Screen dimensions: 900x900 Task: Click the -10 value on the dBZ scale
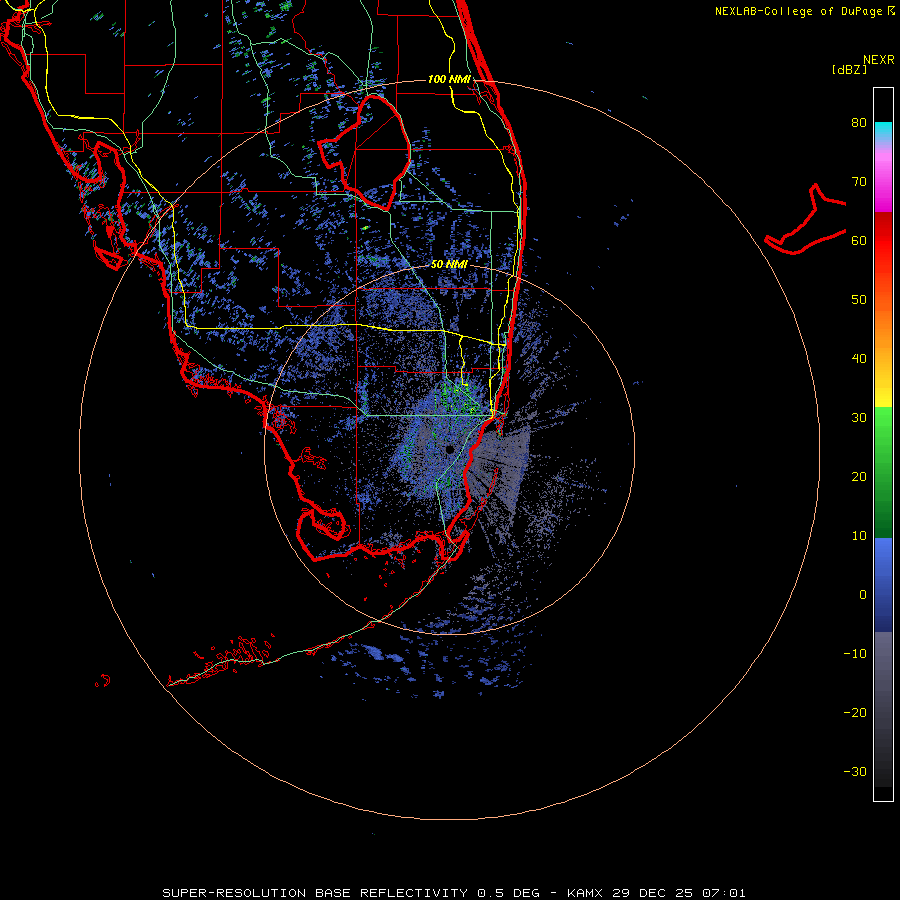tap(855, 654)
